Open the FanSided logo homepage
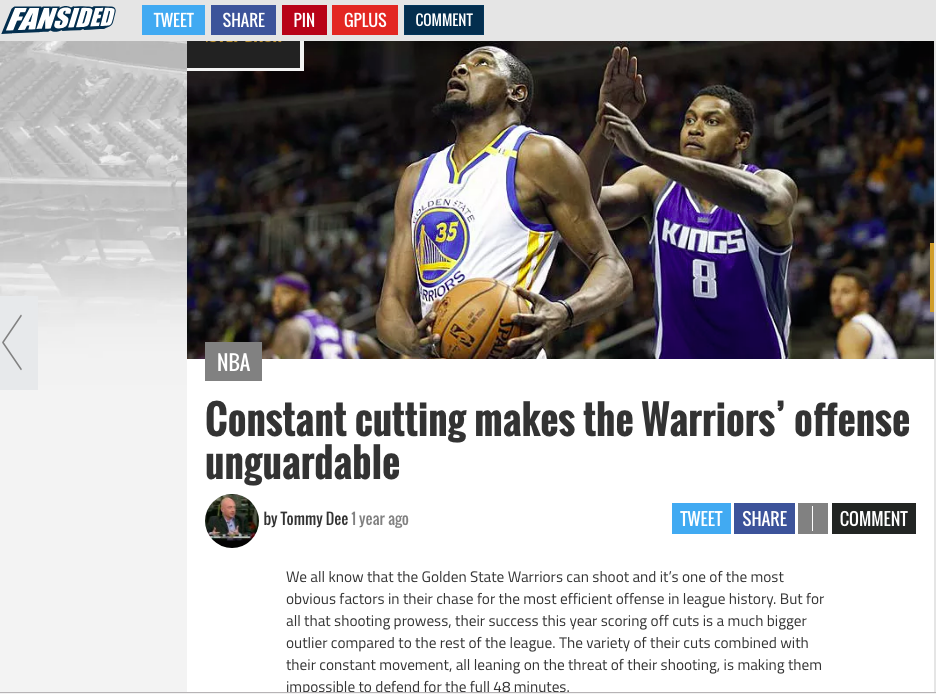Image resolution: width=936 pixels, height=694 pixels. 58,19
